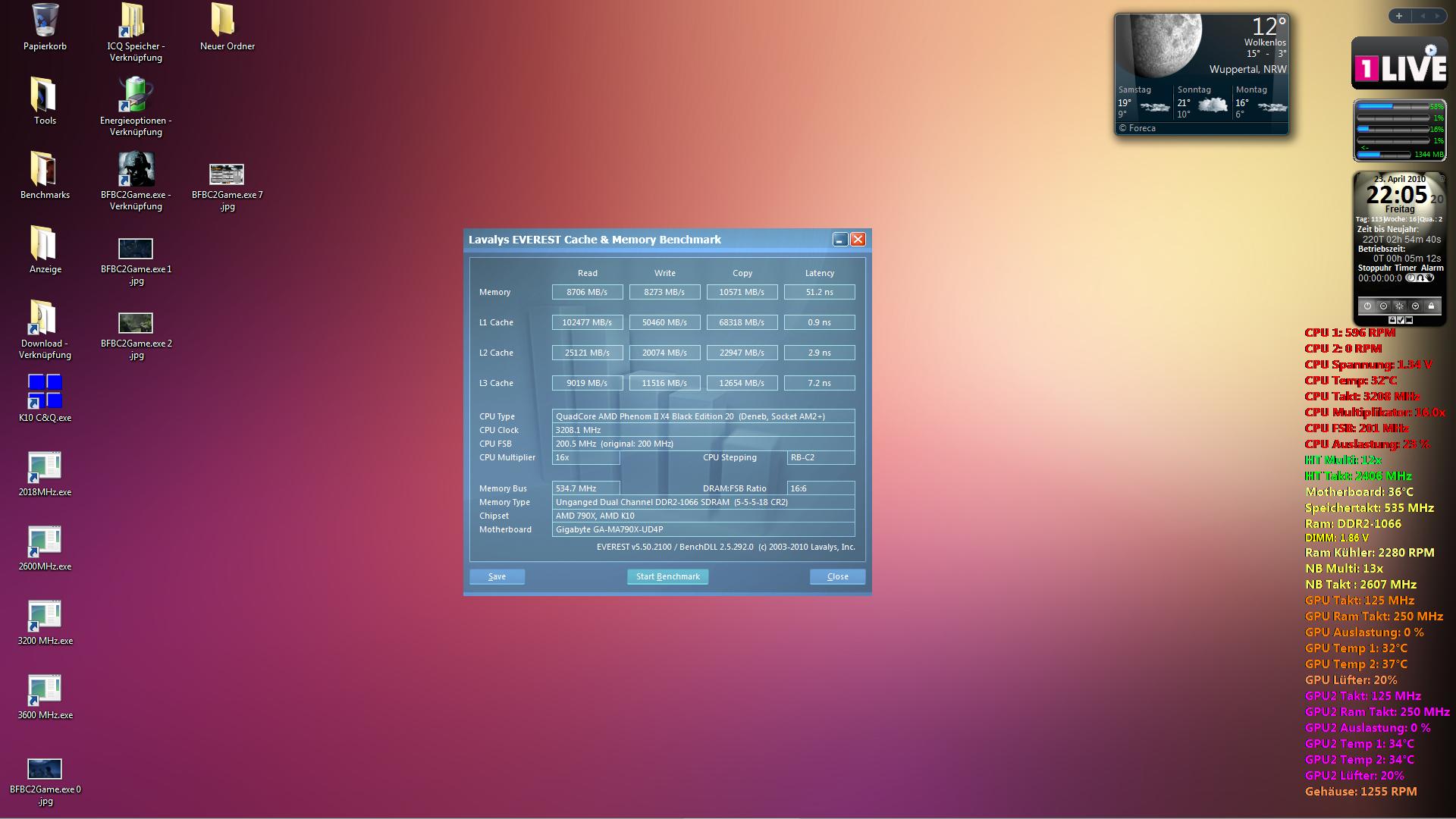Viewport: 1456px width, 819px height.
Task: Launch the 3200 MHz.exe shortcut
Action: pyautogui.click(x=45, y=615)
